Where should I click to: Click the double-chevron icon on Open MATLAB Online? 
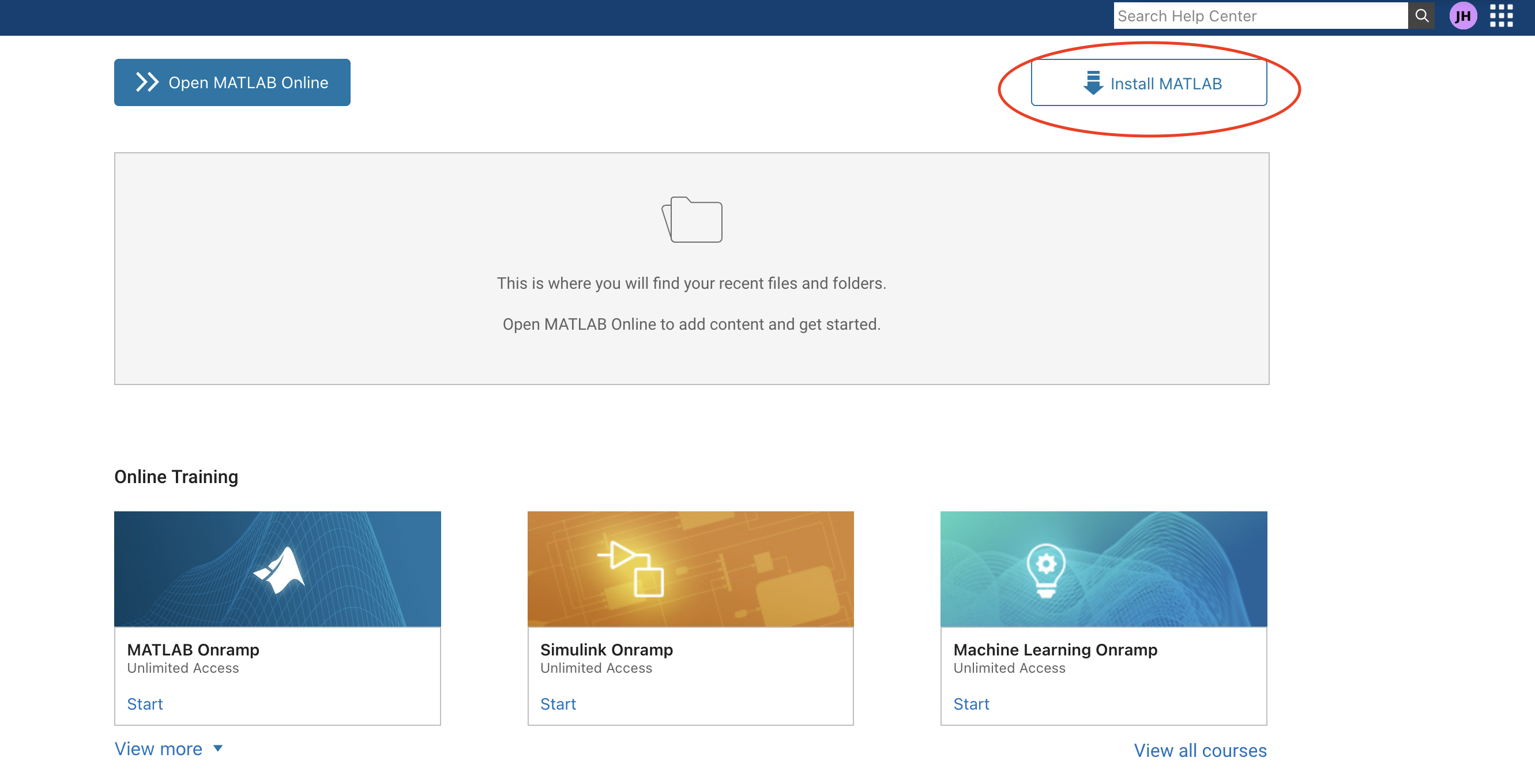[x=146, y=82]
